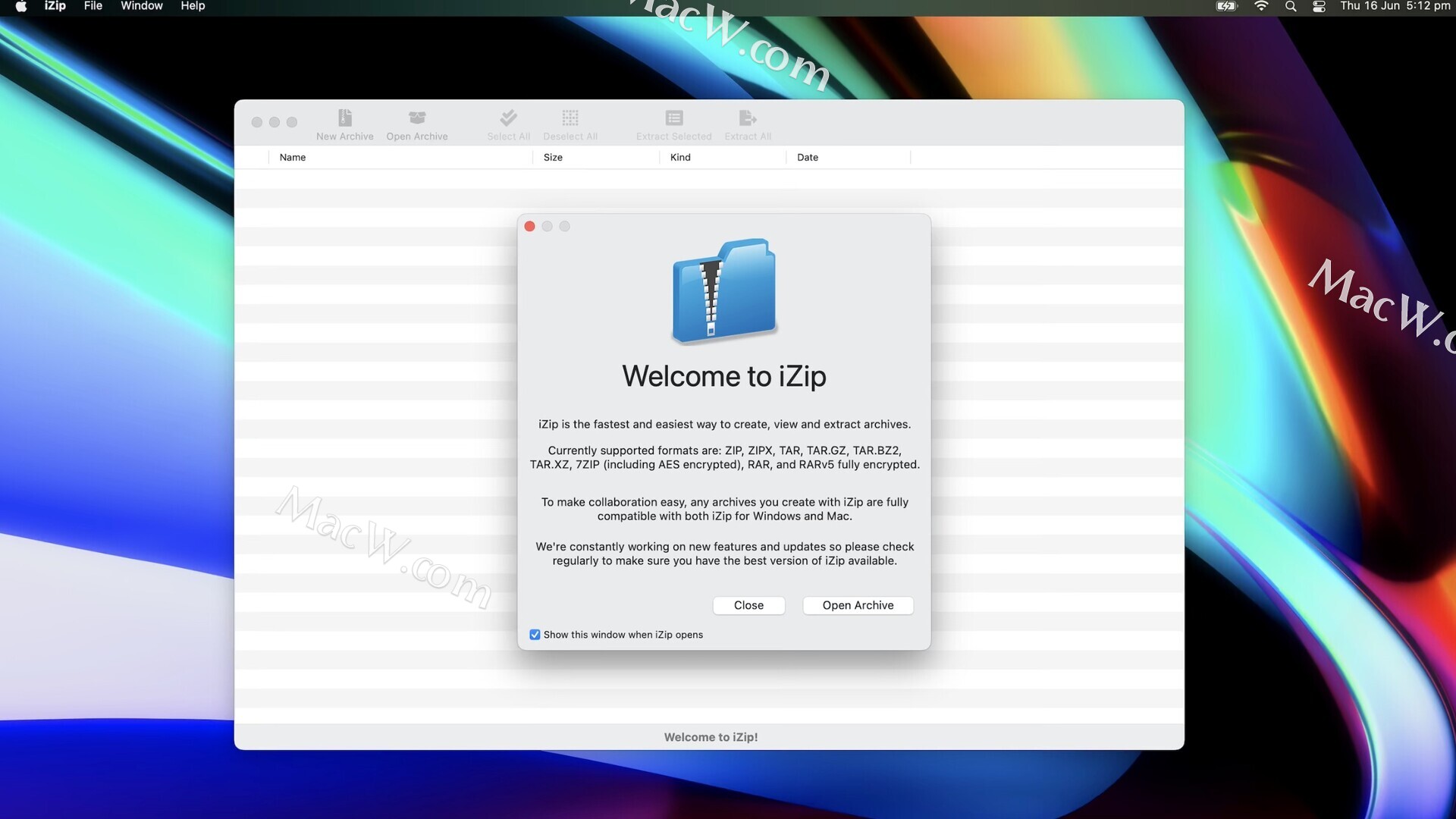Image resolution: width=1456 pixels, height=819 pixels.
Task: Click the Select All checkmark icon
Action: click(x=508, y=118)
